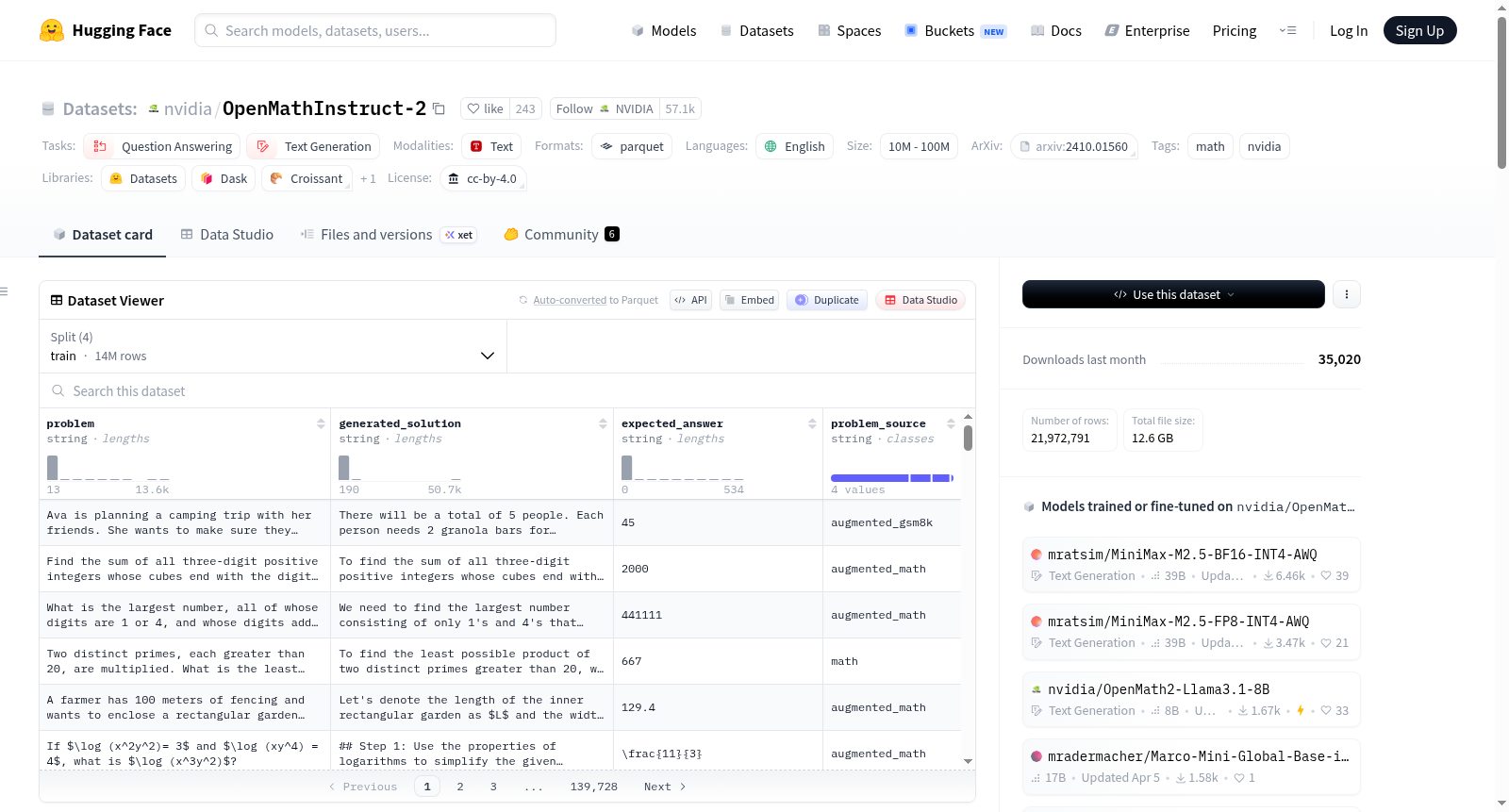Image resolution: width=1509 pixels, height=812 pixels.
Task: Open the Use this dataset dropdown
Action: (1173, 294)
